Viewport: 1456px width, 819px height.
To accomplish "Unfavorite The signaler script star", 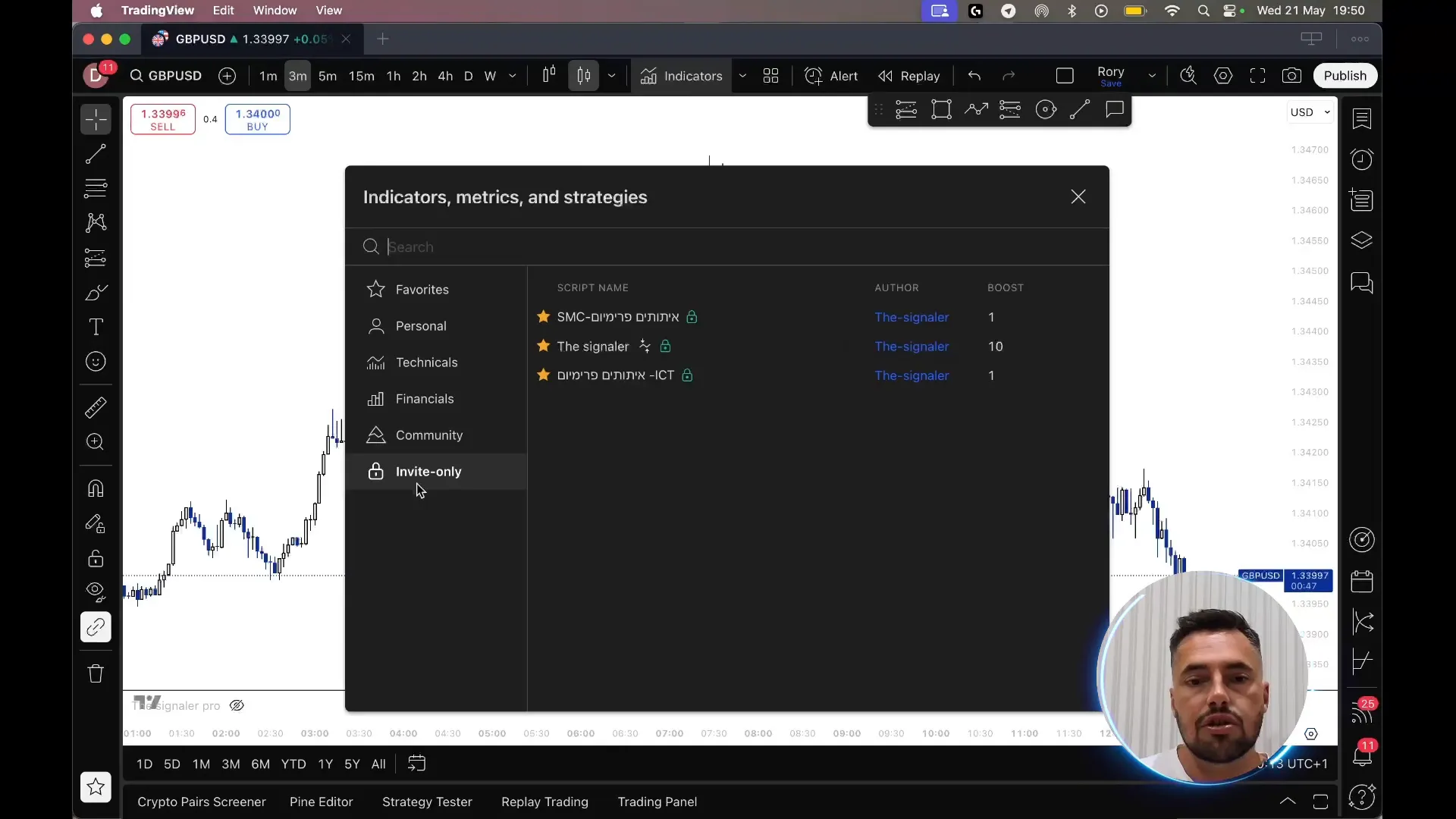I will click(x=543, y=346).
